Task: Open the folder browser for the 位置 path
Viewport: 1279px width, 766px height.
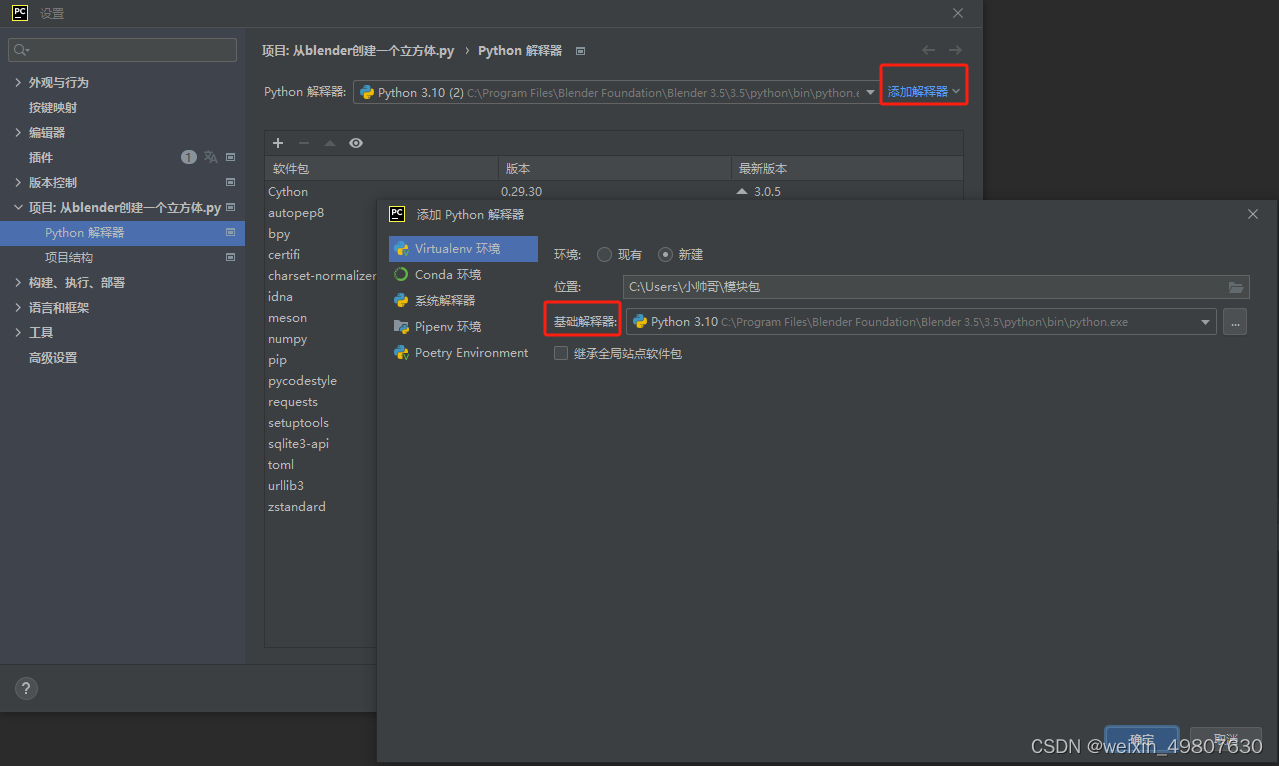Action: coord(1236,287)
